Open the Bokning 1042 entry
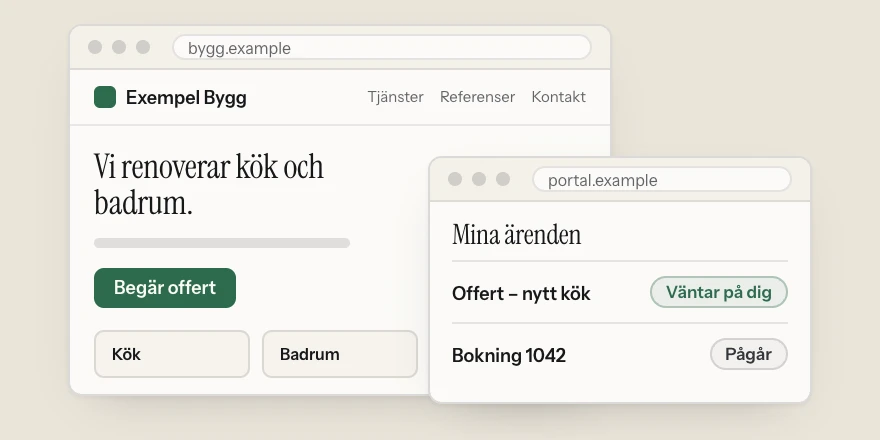 pyautogui.click(x=620, y=355)
